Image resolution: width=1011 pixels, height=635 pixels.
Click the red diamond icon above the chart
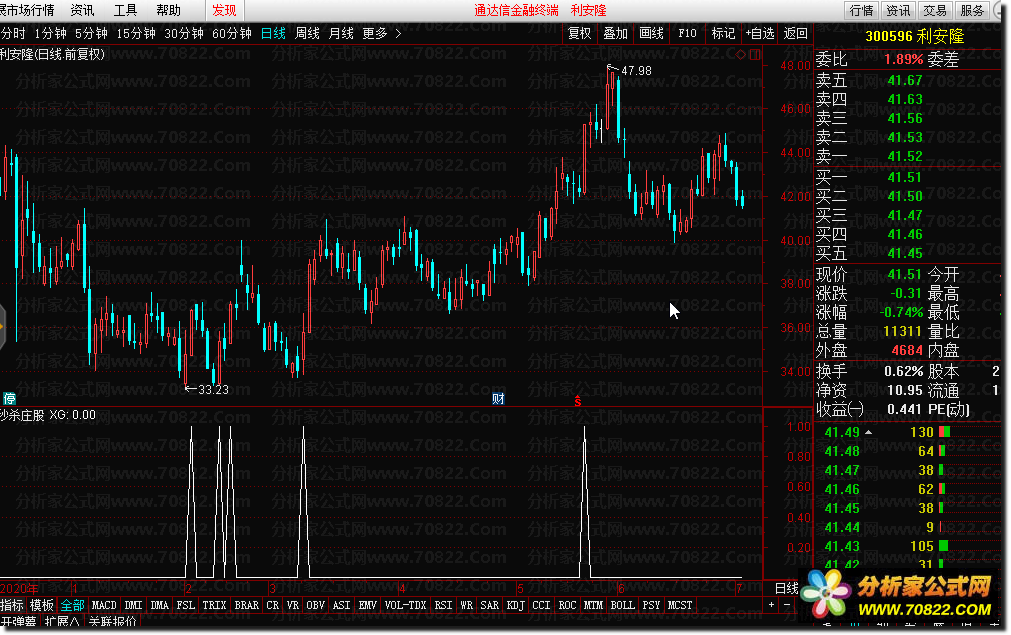pos(741,54)
